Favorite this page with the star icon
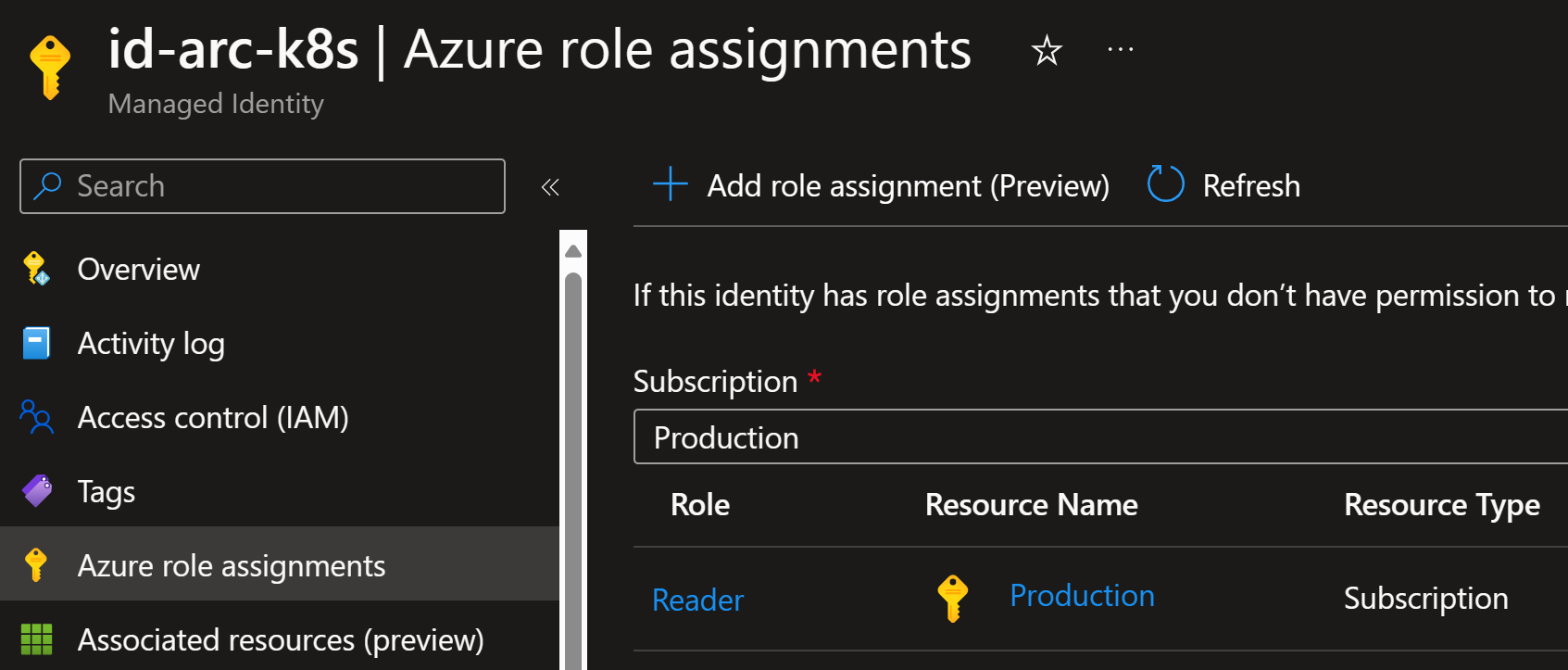 coord(1047,50)
